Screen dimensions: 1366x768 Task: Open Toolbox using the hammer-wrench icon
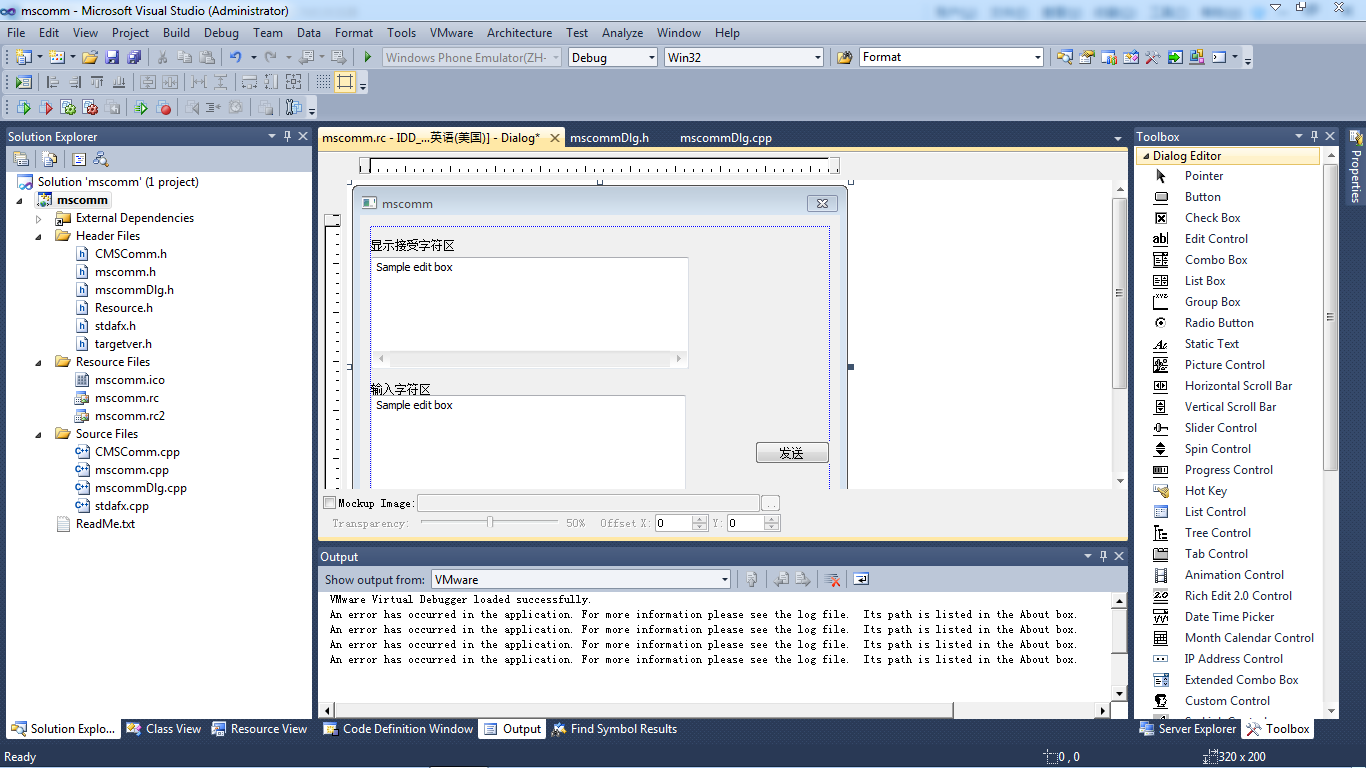click(x=1152, y=57)
